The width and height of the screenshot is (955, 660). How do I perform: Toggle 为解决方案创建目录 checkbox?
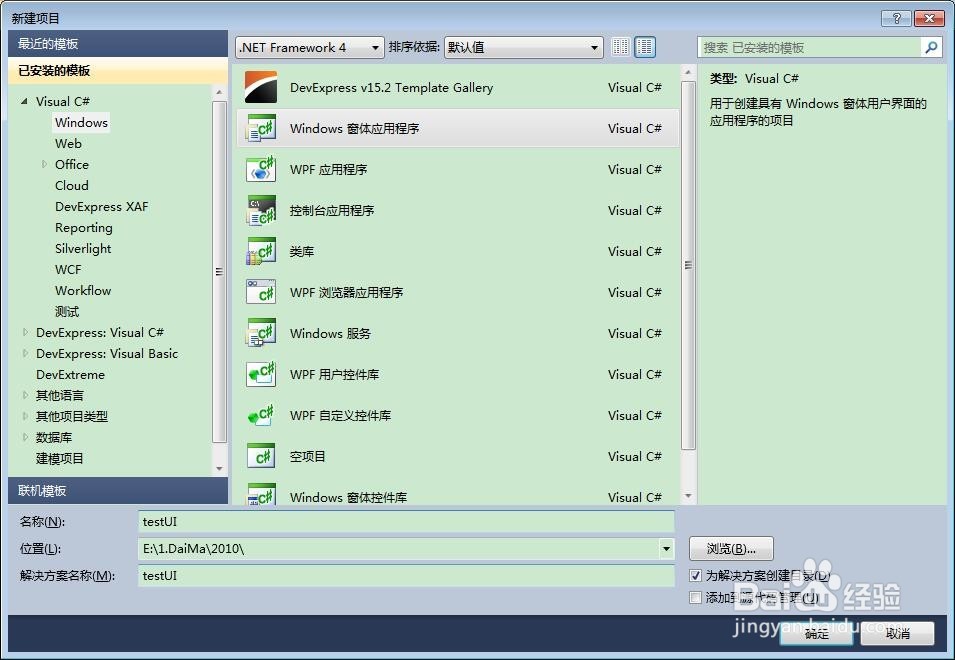(695, 575)
